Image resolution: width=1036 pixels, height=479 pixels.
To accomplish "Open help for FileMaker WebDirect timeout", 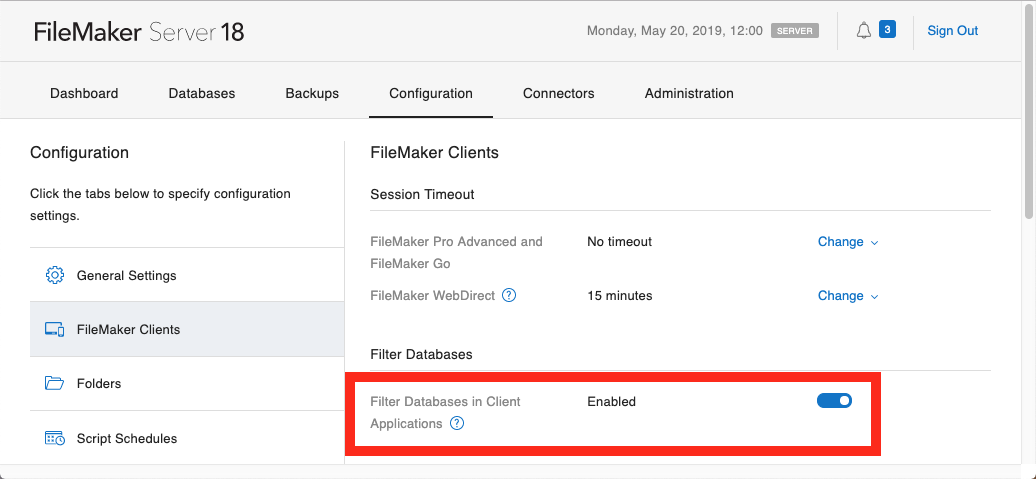I will pos(509,295).
